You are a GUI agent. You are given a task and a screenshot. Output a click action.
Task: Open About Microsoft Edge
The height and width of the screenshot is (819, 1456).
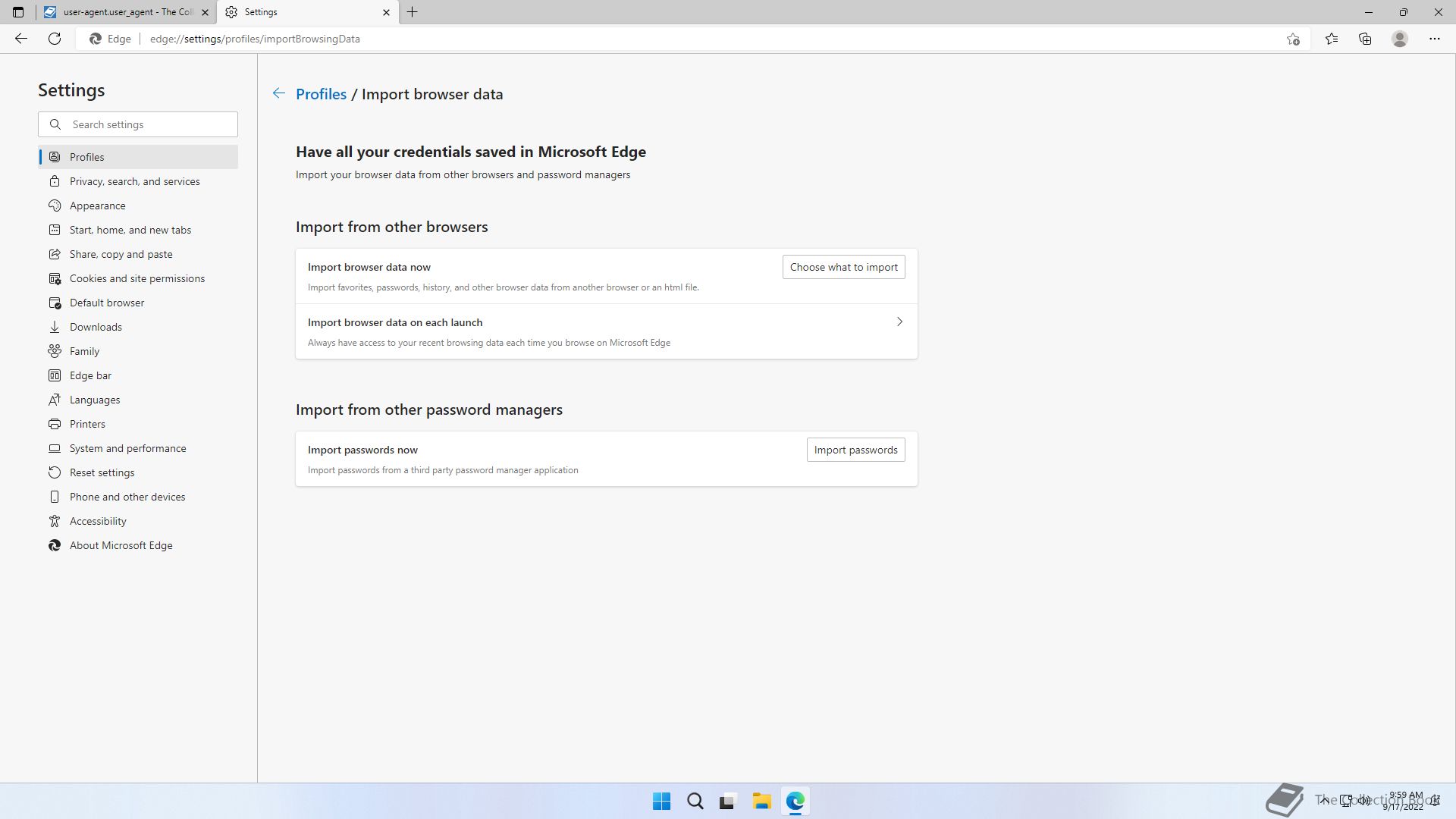point(138,545)
